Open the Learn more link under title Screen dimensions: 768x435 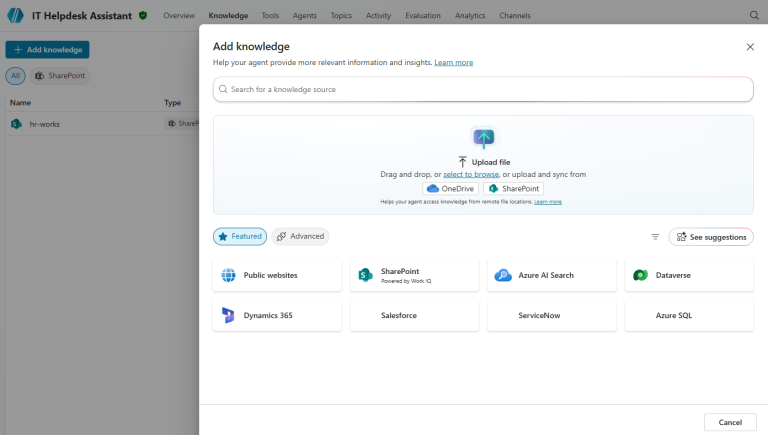(x=454, y=63)
